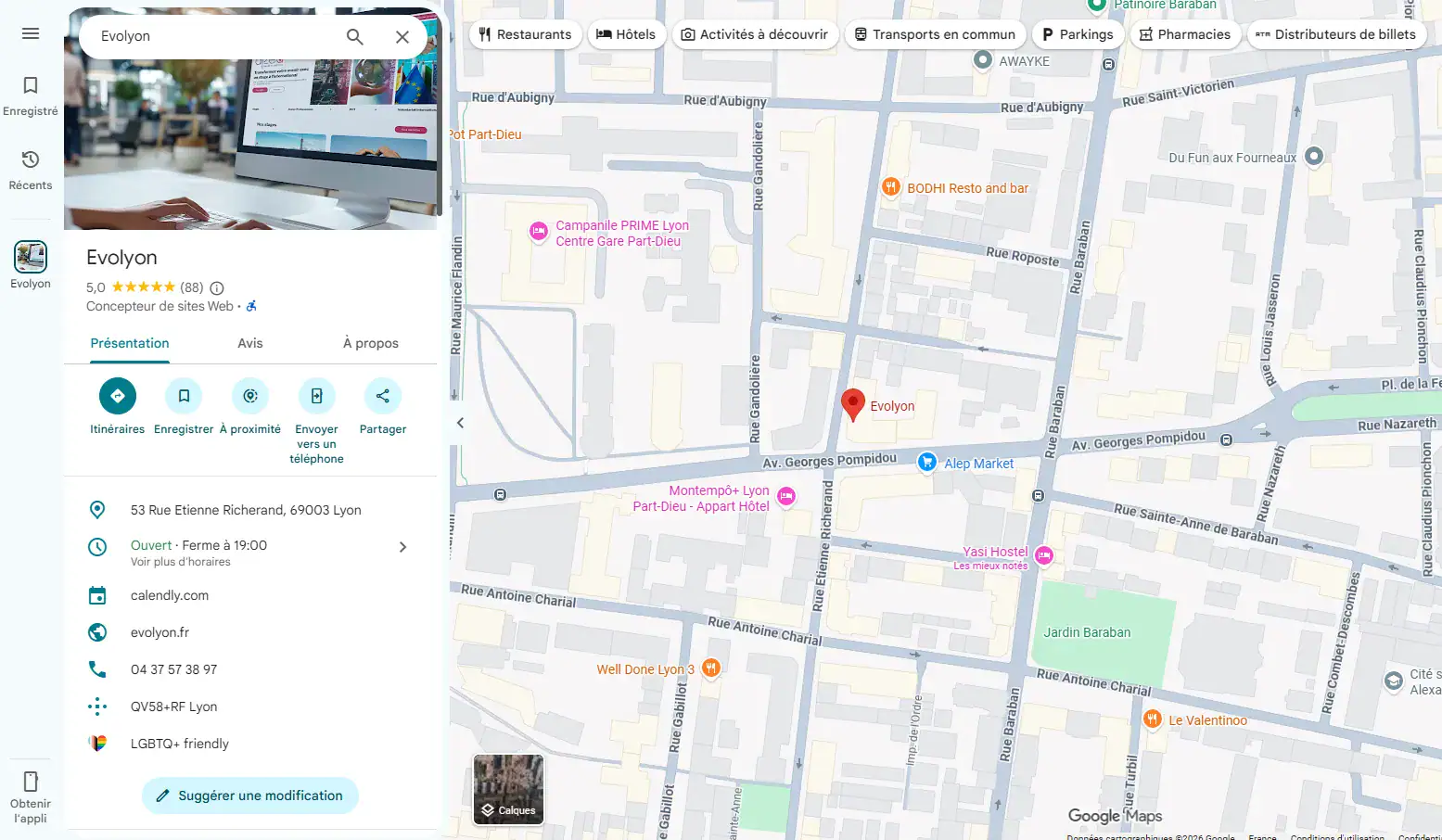Screen dimensions: 1442x840
Task: Click the search magnifier icon
Action: point(354,36)
